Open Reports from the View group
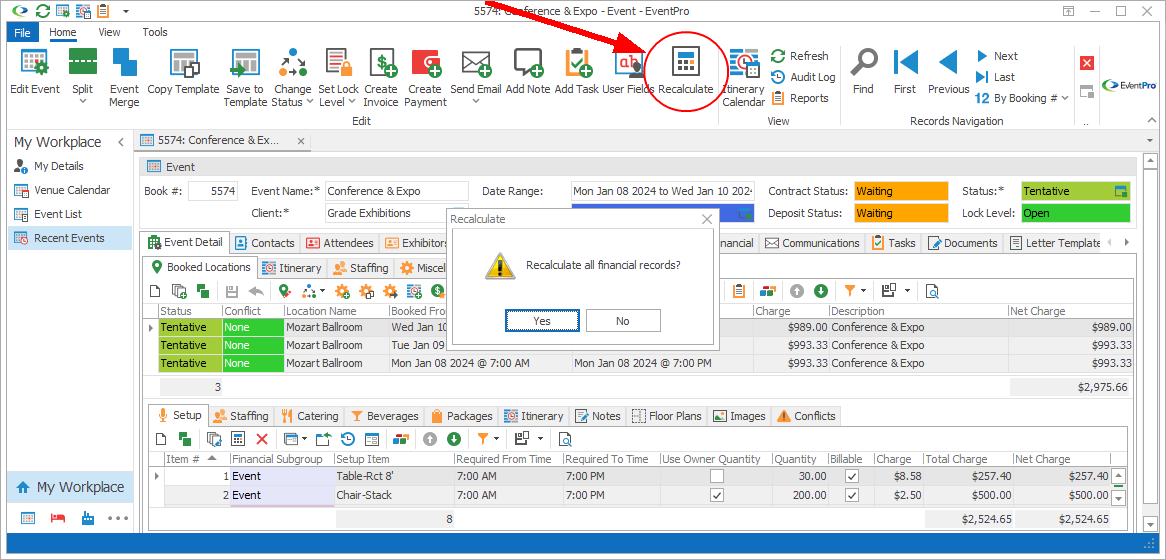The image size is (1166, 560). [799, 97]
